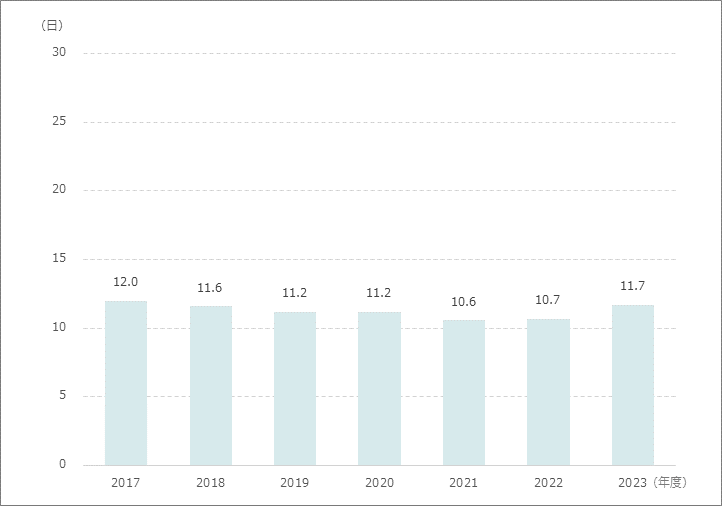Click the 2017 x-axis label
The image size is (722, 506).
(x=126, y=483)
